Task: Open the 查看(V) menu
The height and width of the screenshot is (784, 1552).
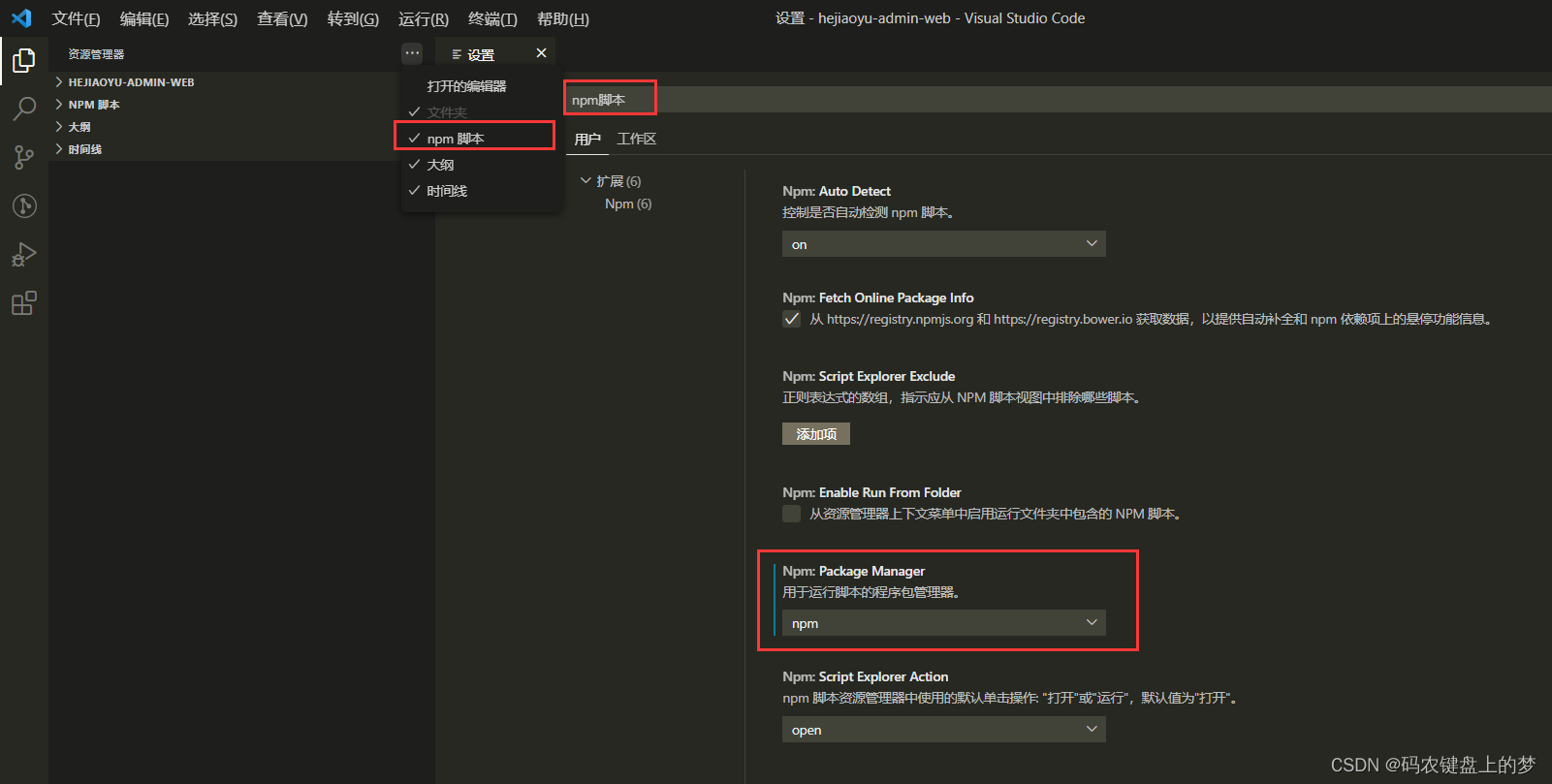Action: tap(282, 18)
